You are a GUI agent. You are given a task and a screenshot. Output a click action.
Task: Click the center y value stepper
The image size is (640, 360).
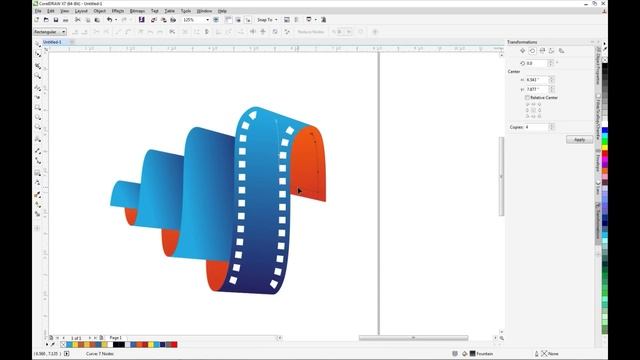(x=551, y=89)
